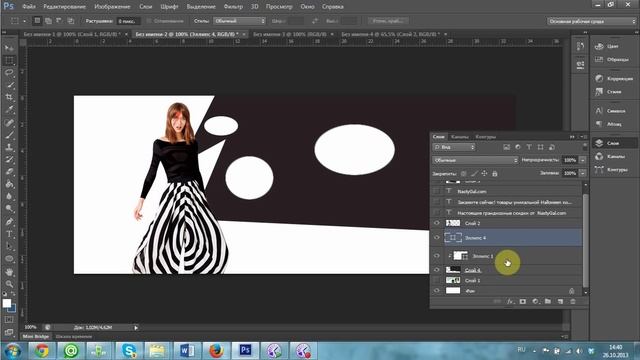640x360 pixels.
Task: Toggle the Сглаживание anti-alias checkbox
Action: (149, 20)
